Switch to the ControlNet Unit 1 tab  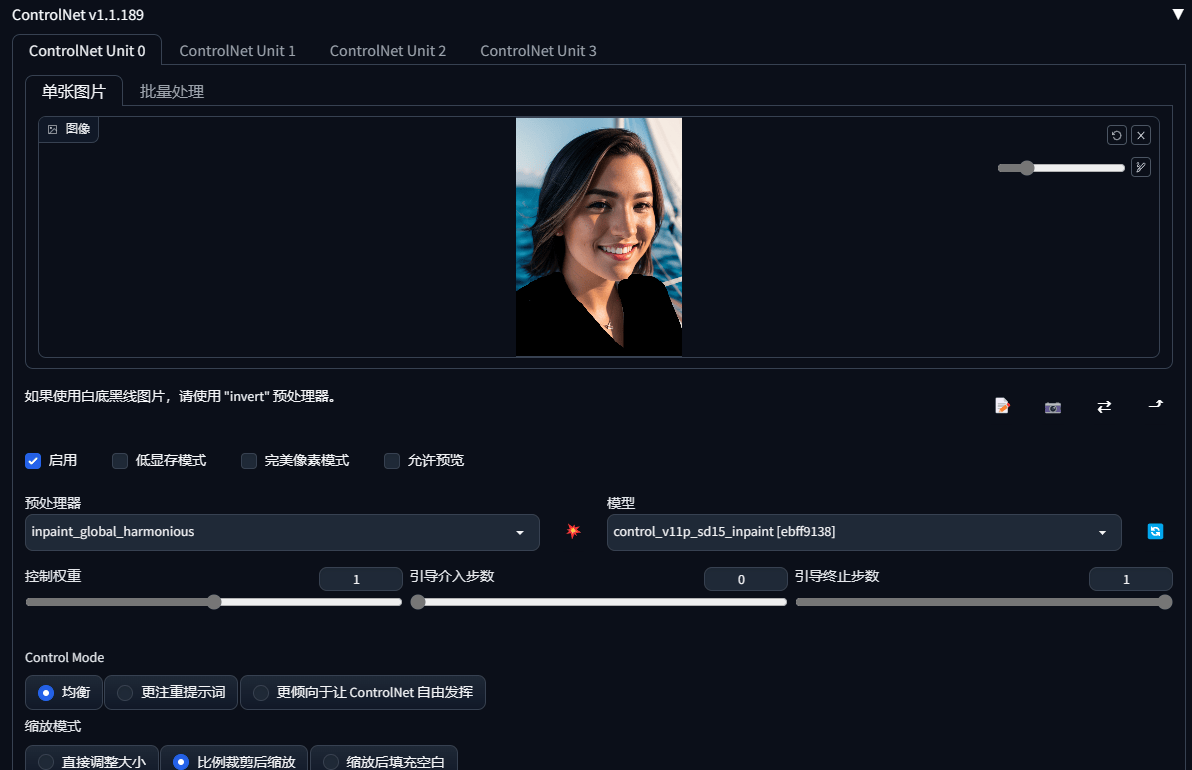[237, 51]
